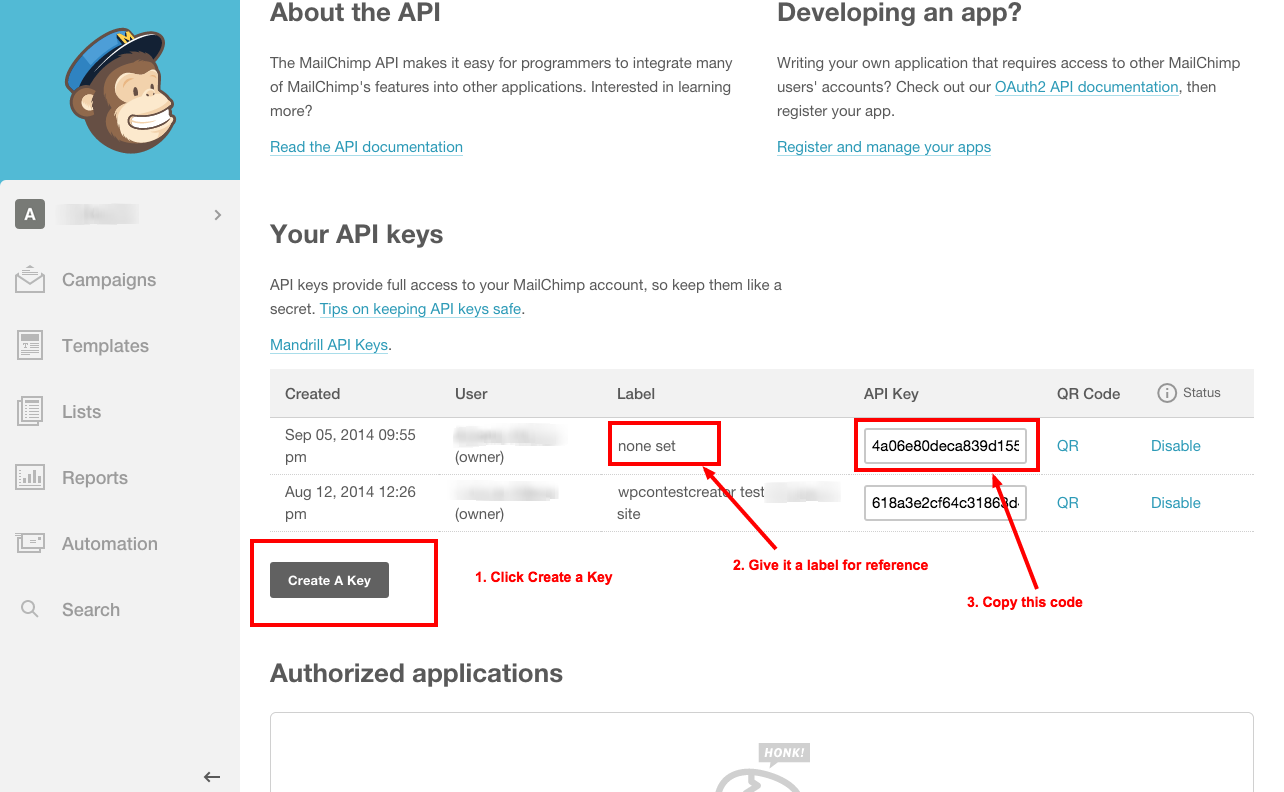Click the Search magnifier icon
Screen dimensions: 1284x792
(30, 609)
